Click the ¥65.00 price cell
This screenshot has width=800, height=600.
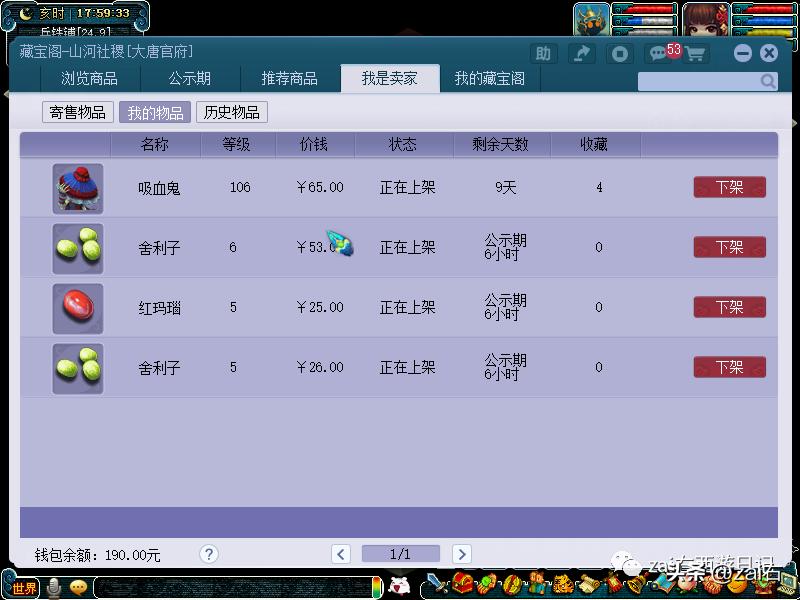[x=320, y=187]
